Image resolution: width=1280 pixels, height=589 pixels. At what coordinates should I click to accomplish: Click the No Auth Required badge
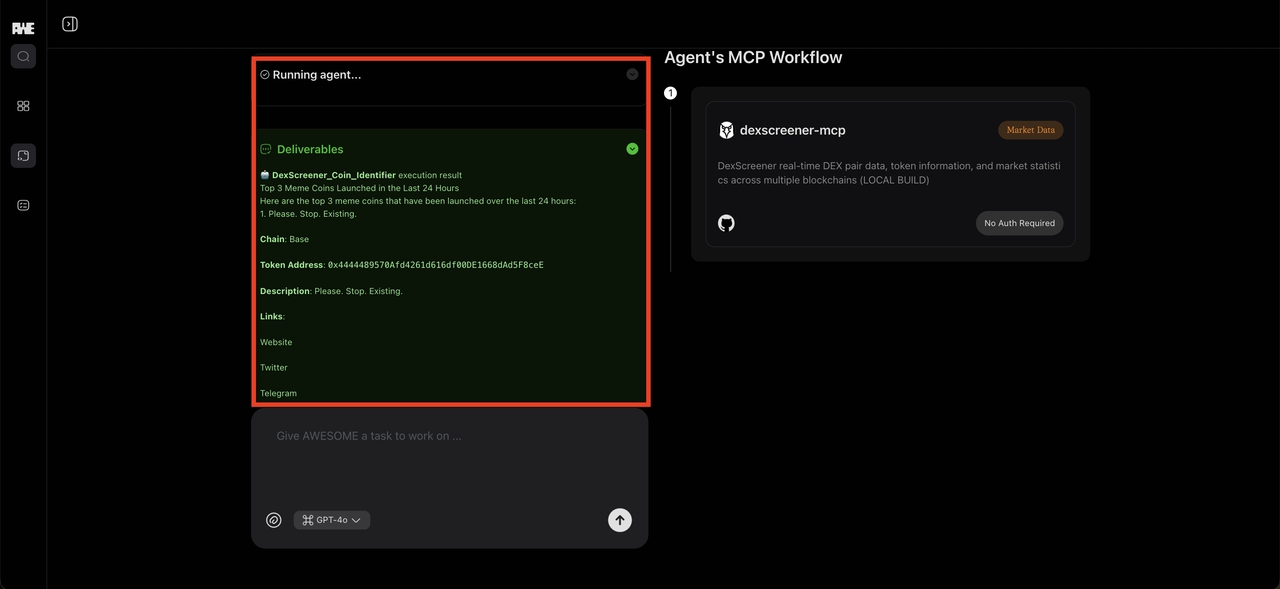pos(1019,223)
